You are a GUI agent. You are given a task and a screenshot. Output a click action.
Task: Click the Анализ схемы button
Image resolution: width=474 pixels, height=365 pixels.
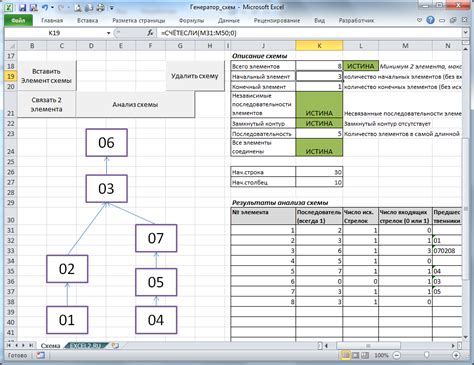click(135, 104)
